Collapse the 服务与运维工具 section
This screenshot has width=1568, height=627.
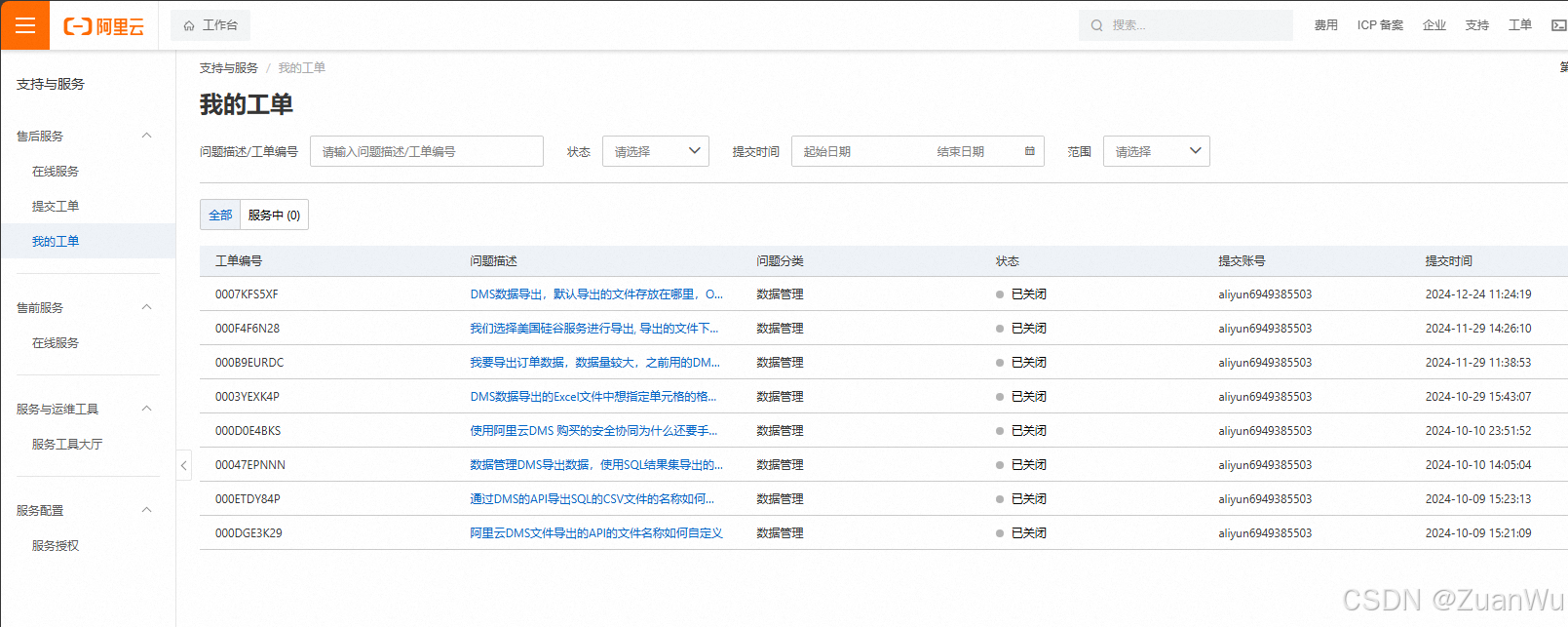(146, 409)
